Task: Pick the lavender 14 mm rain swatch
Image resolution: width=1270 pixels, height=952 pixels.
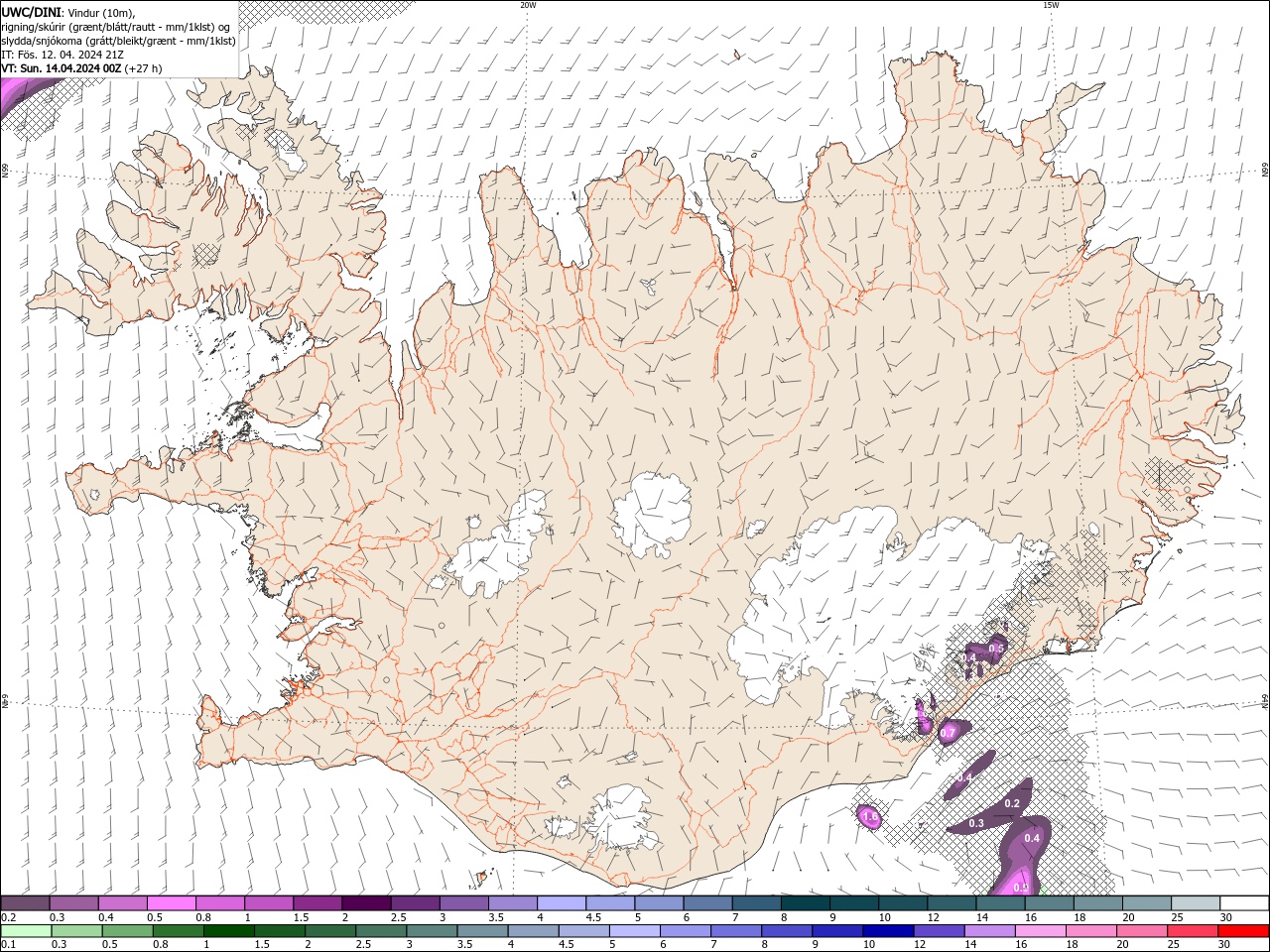Action: (x=989, y=931)
